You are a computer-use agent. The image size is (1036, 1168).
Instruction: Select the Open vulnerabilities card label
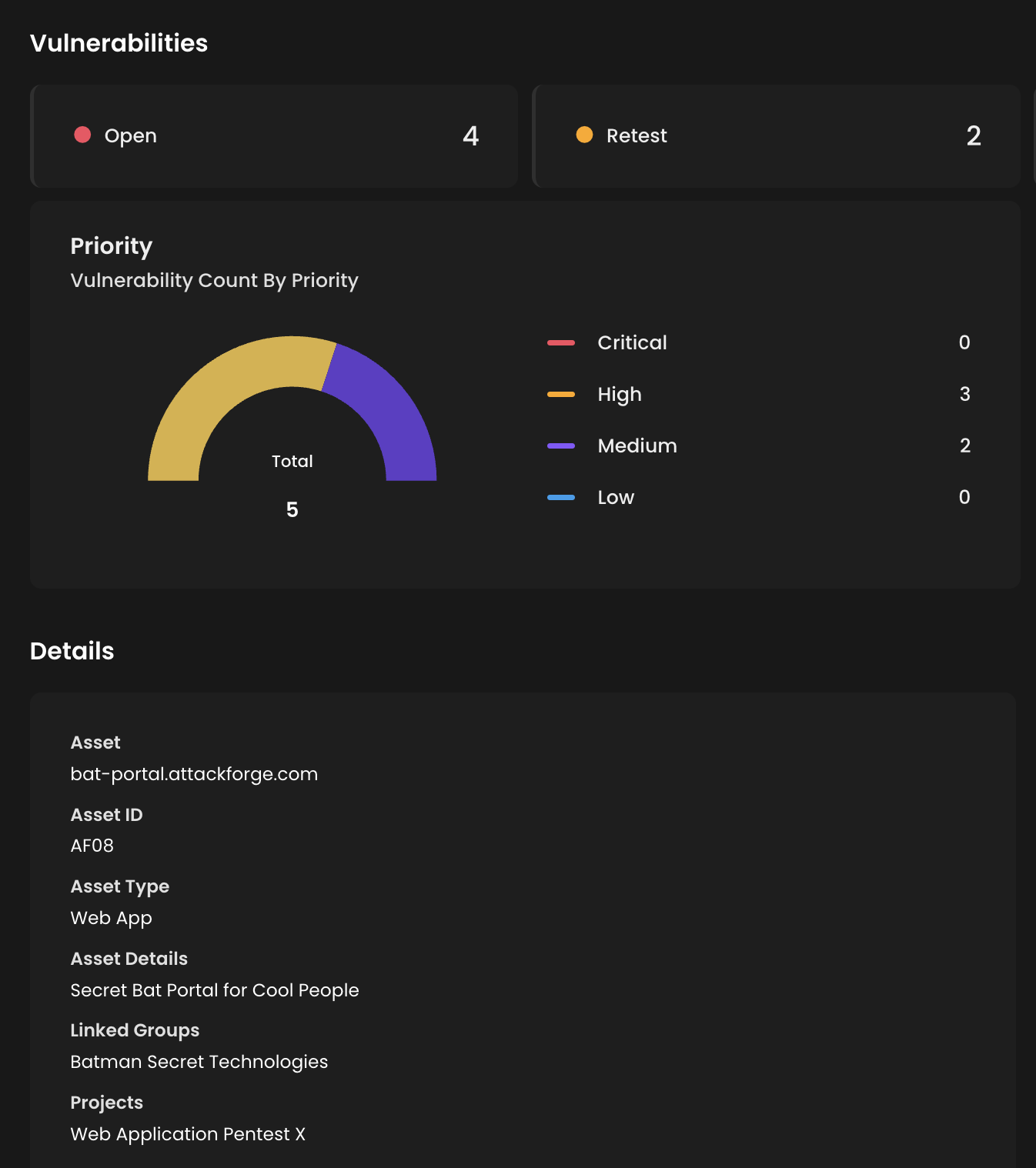pyautogui.click(x=131, y=136)
